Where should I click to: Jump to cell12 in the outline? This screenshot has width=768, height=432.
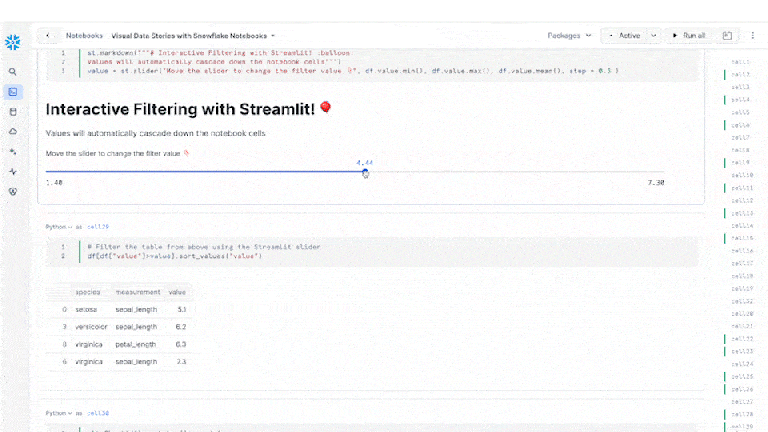742,200
